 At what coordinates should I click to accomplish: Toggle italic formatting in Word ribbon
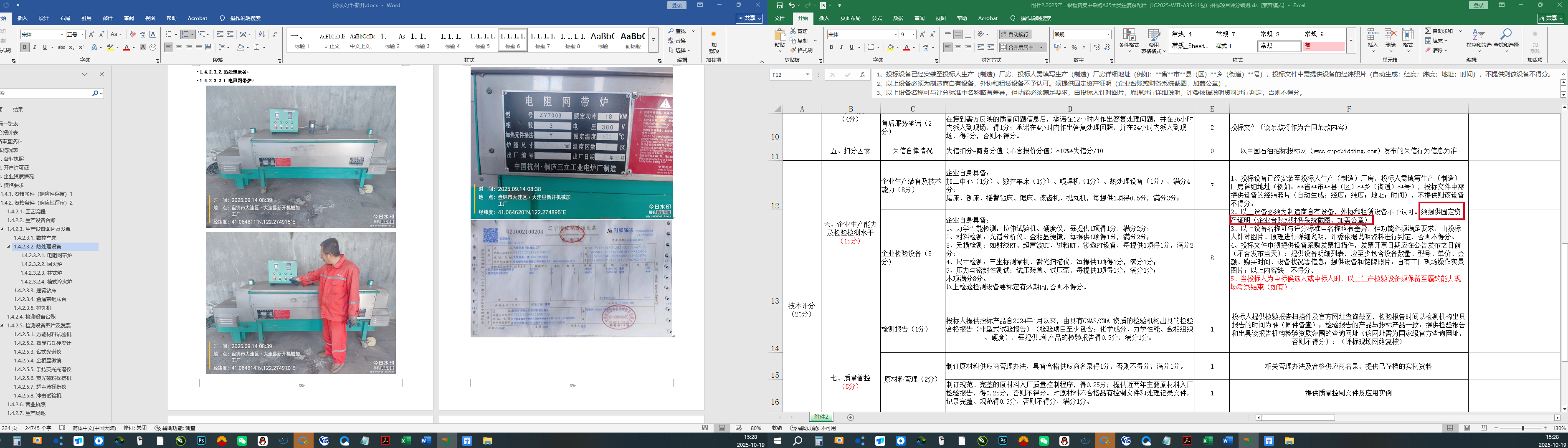35,48
